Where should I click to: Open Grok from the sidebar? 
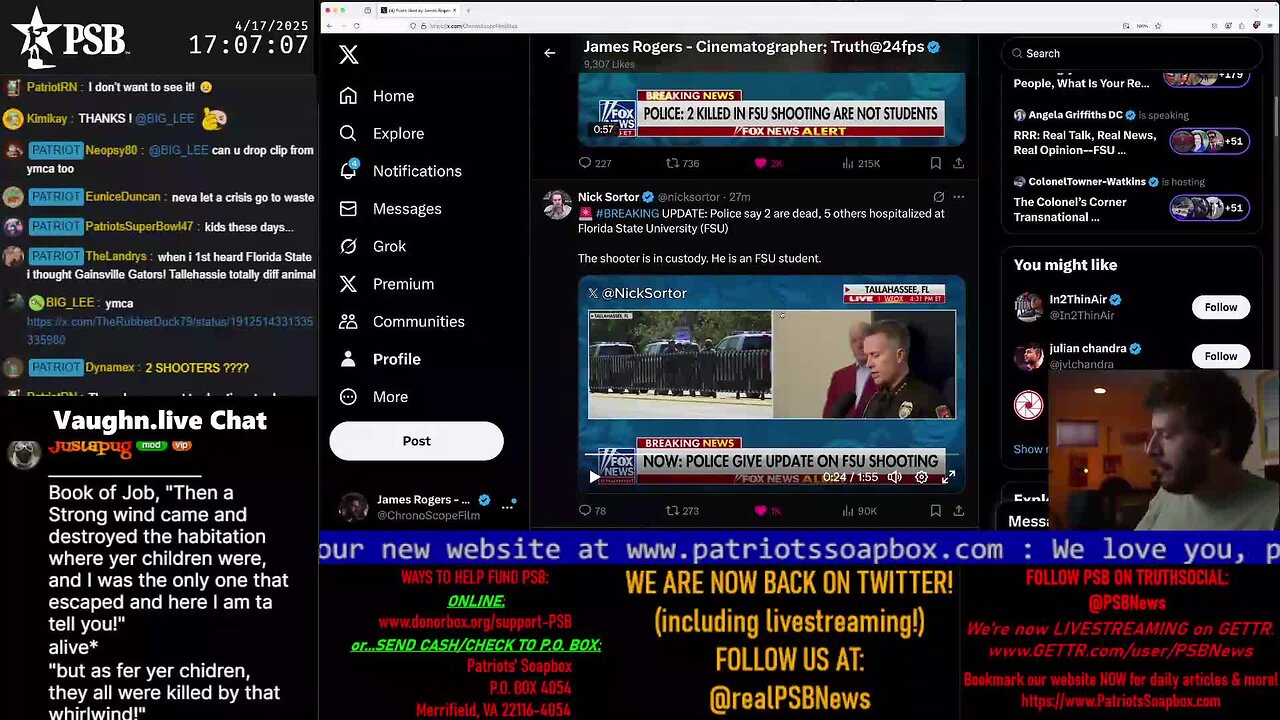click(x=372, y=246)
